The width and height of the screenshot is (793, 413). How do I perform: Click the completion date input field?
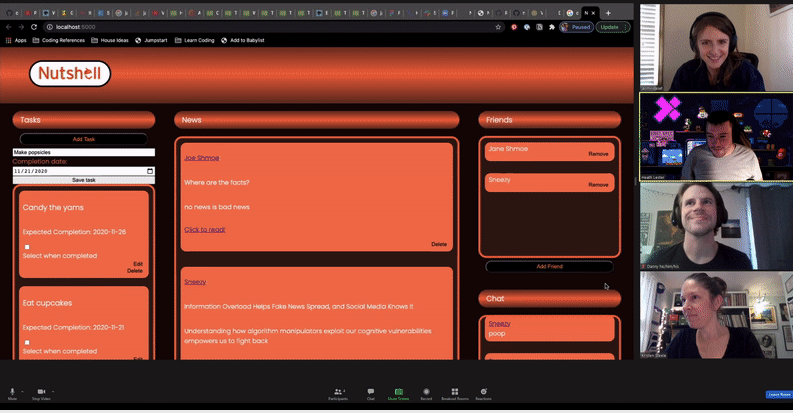[83, 171]
